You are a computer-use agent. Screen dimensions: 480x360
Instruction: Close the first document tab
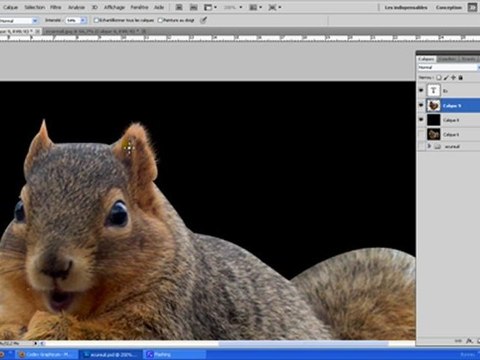click(38, 31)
